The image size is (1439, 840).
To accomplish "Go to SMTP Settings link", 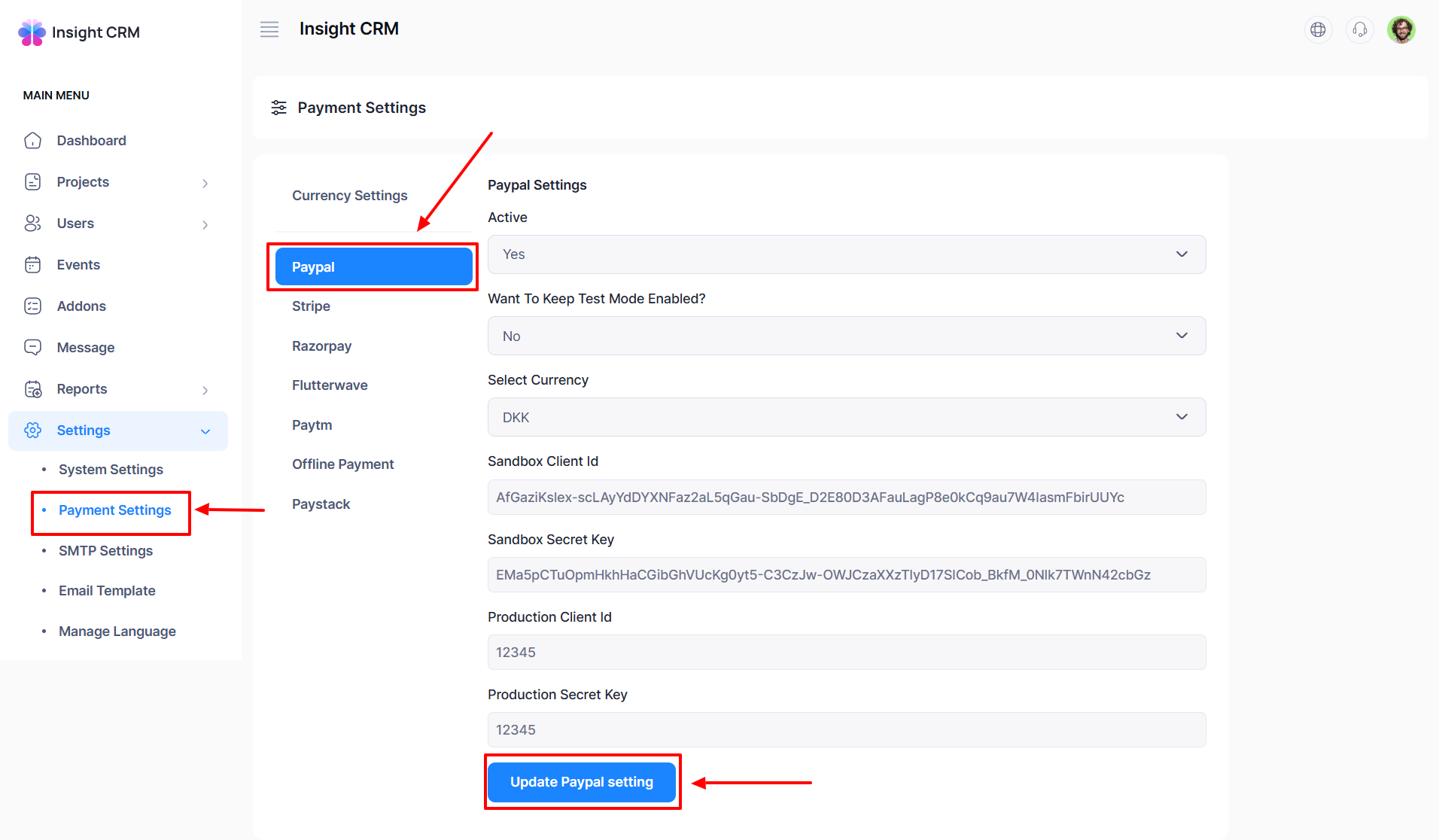I will pos(105,551).
